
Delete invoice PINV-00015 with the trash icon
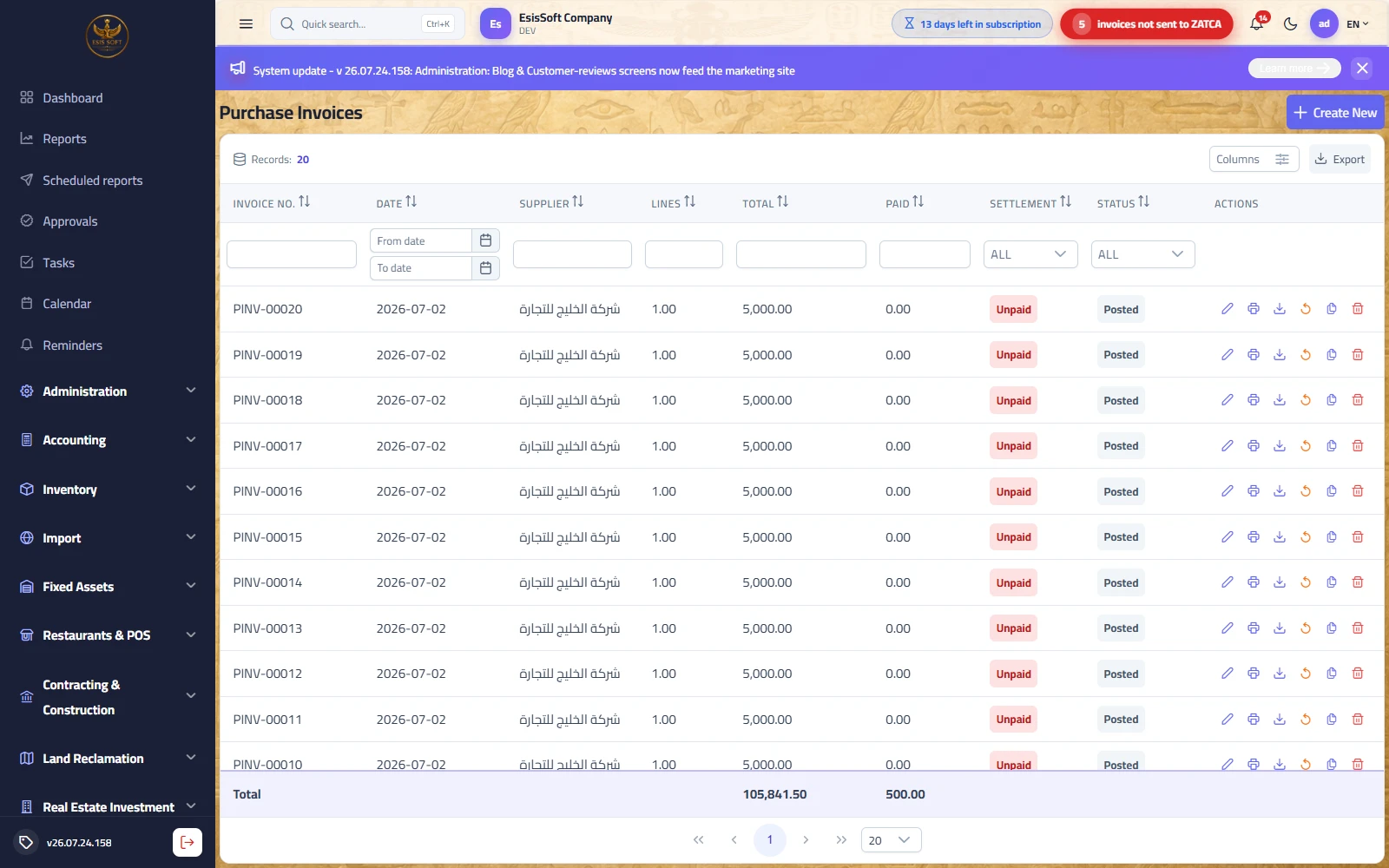click(x=1358, y=537)
